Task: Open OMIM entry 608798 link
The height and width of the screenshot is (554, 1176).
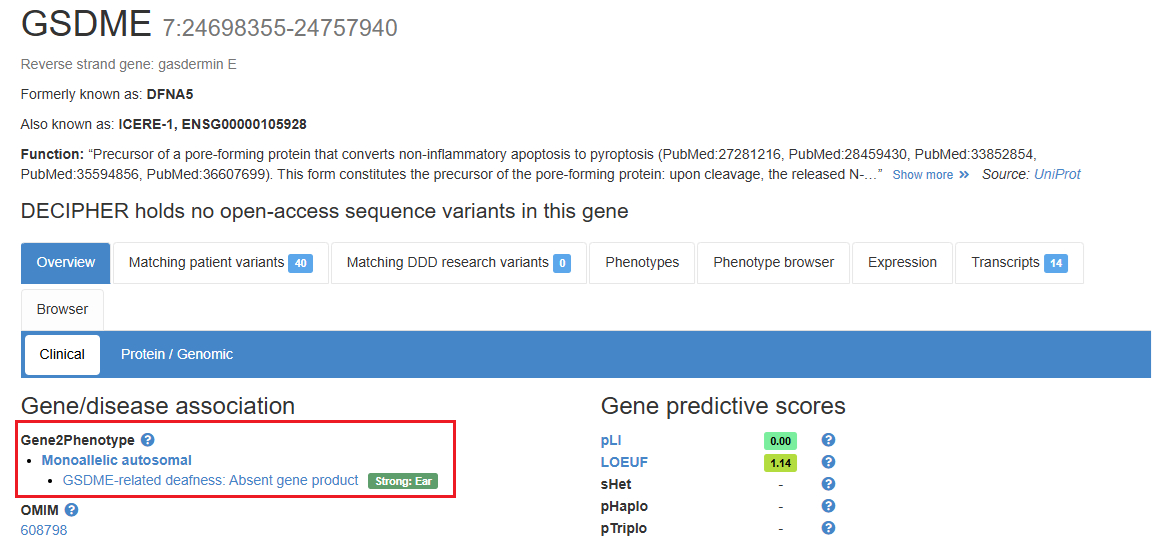Action: (44, 530)
